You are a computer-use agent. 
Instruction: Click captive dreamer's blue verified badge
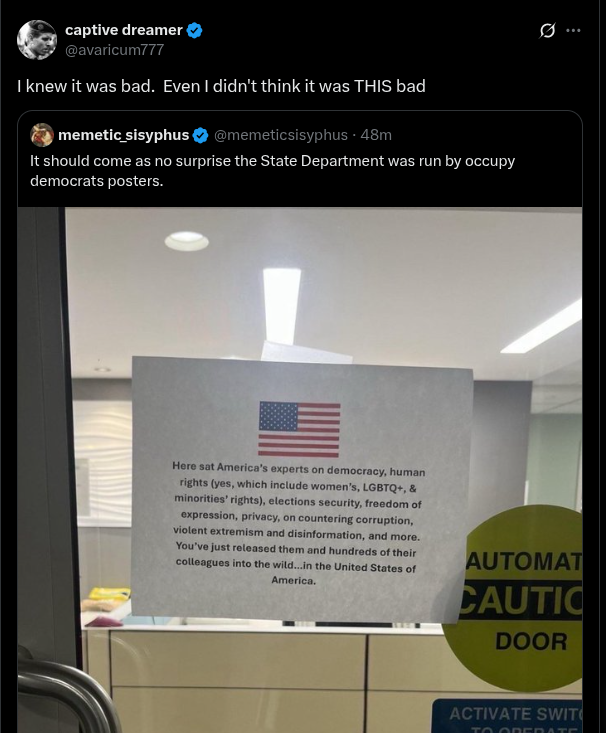195,30
